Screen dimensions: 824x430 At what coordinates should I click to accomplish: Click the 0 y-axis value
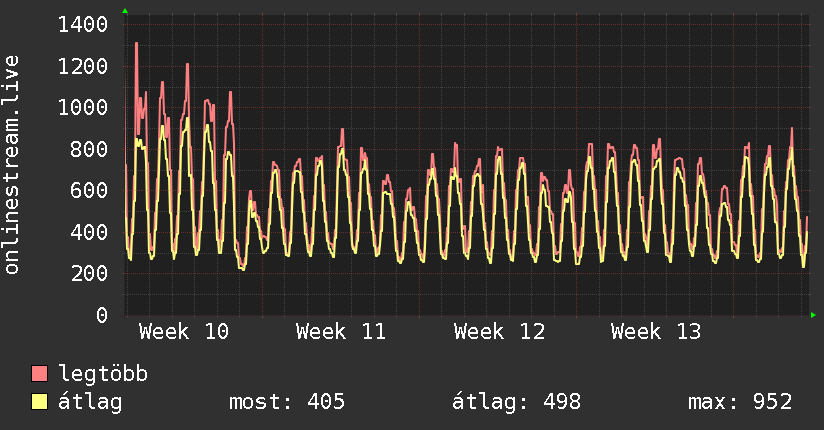point(102,315)
